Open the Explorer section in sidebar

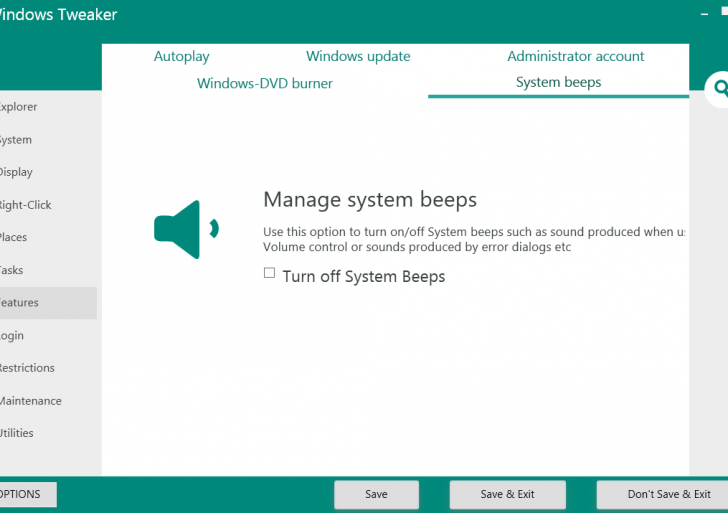(19, 107)
